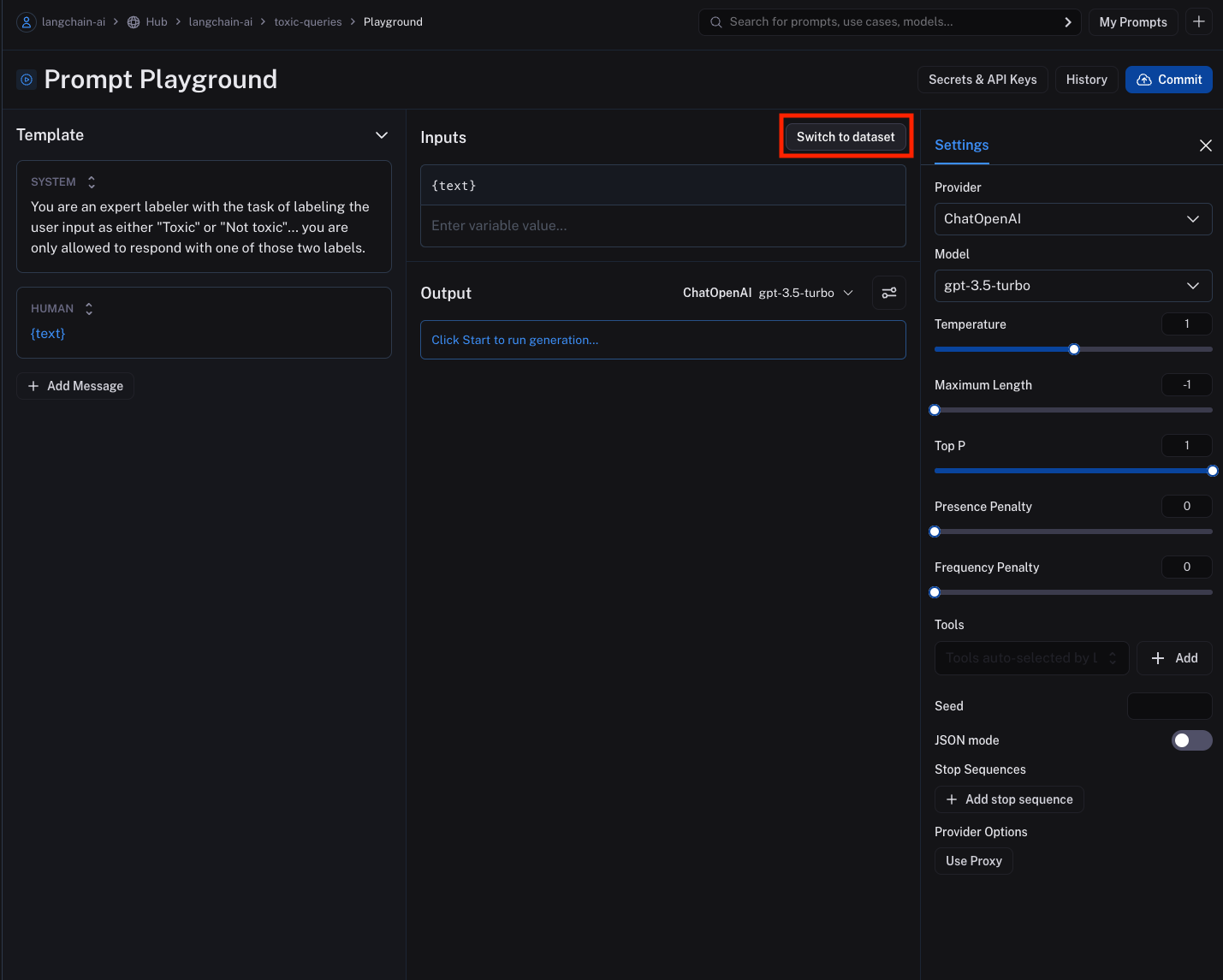The width and height of the screenshot is (1223, 980).
Task: Click the Commit button
Action: pyautogui.click(x=1168, y=80)
